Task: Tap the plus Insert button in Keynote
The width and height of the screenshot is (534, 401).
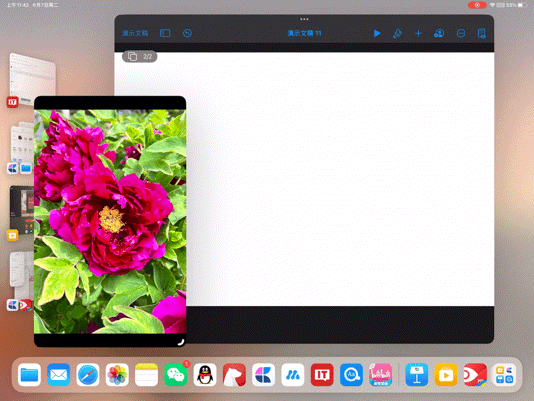Action: [418, 33]
